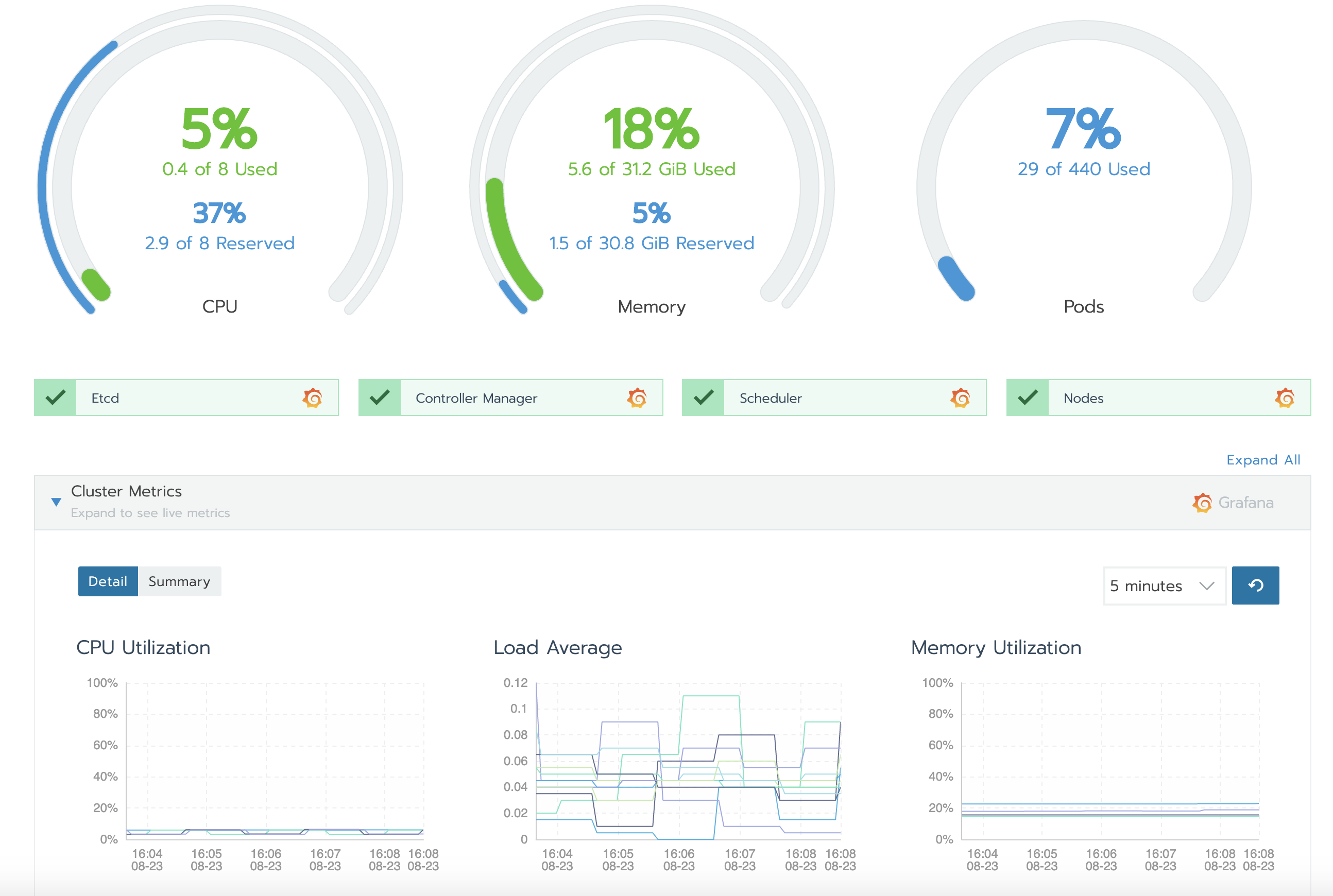Click the Scheduler green checkmark status

click(x=704, y=398)
